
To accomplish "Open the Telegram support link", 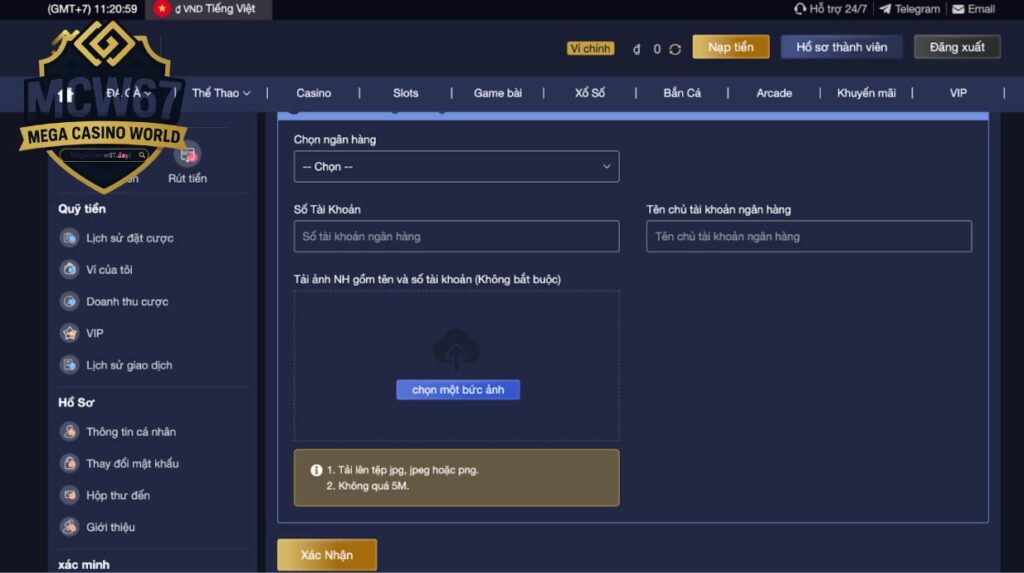I will 908,9.
